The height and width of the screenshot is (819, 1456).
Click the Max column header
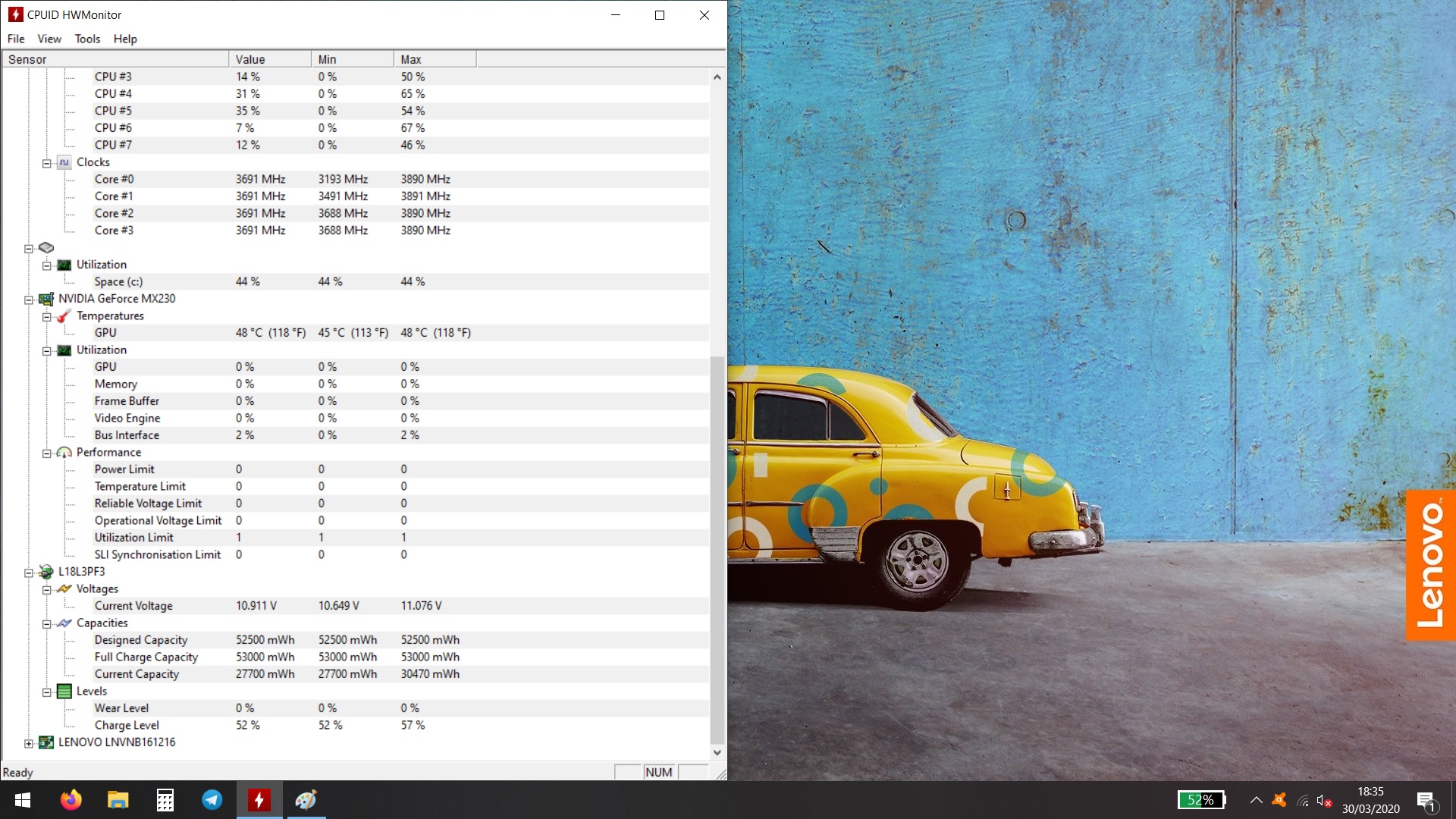435,59
